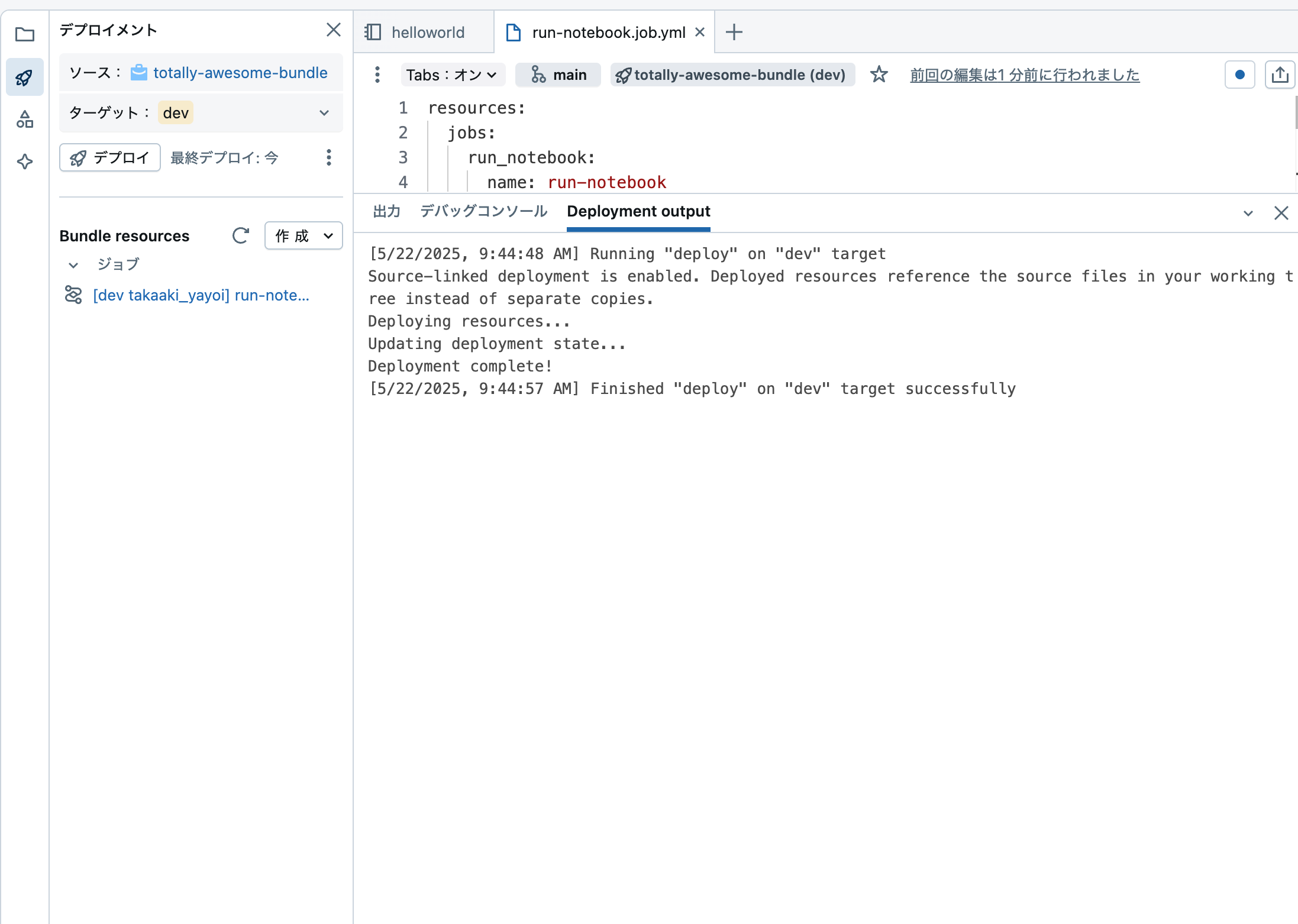The height and width of the screenshot is (924, 1298).
Task: Select the rocket Deployments sidebar icon
Action: tap(25, 77)
